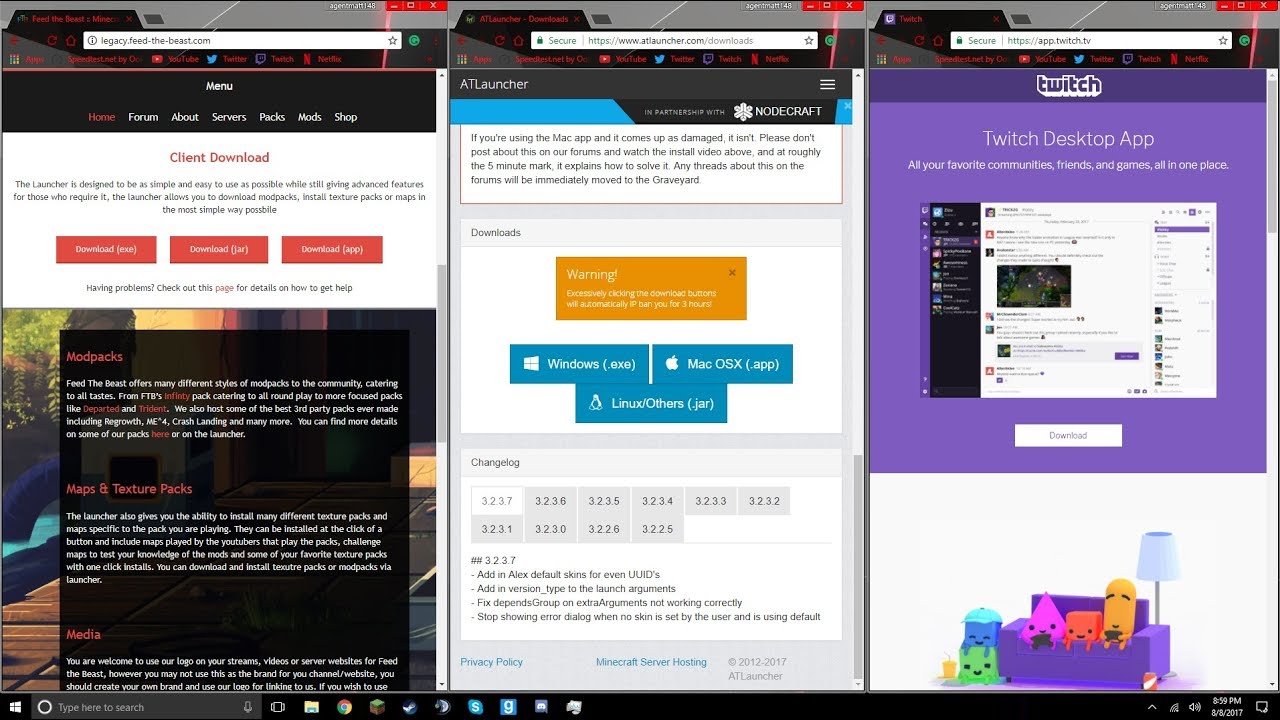
Task: Bookmark legacy.feed-the-beast.com with the star icon
Action: coord(393,40)
